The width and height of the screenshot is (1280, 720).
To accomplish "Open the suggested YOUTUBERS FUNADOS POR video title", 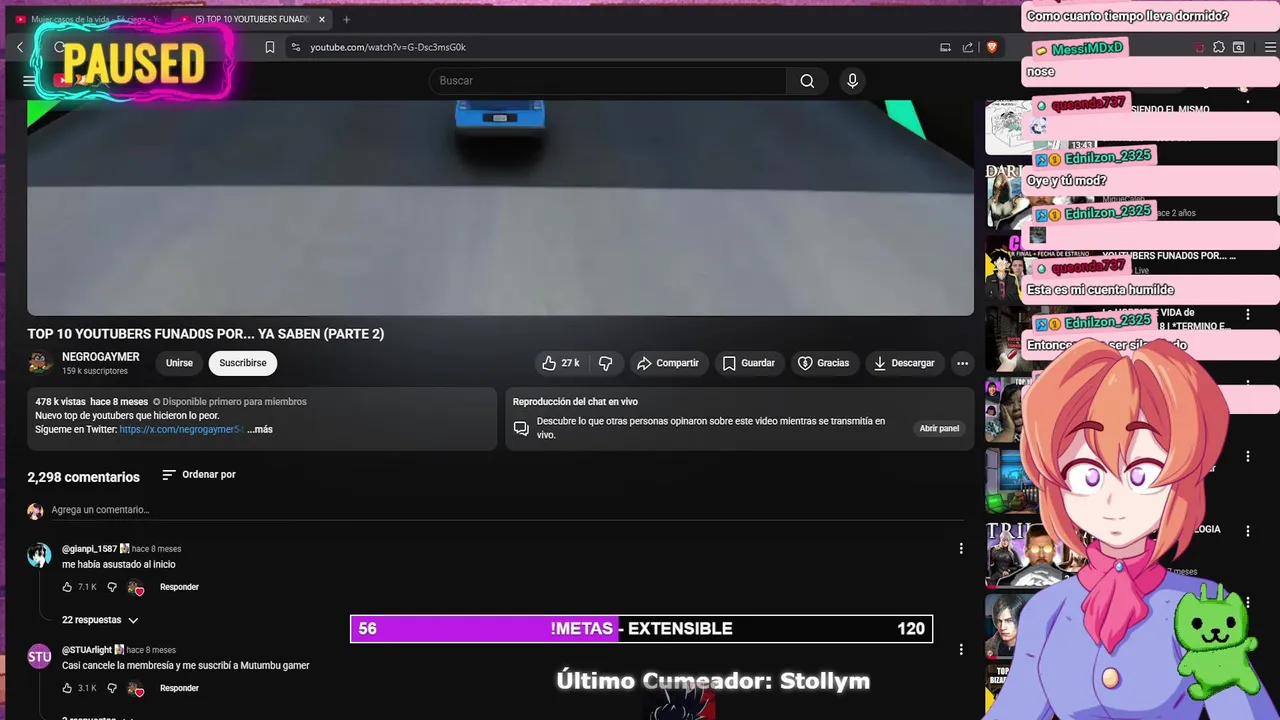I will (x=1168, y=256).
